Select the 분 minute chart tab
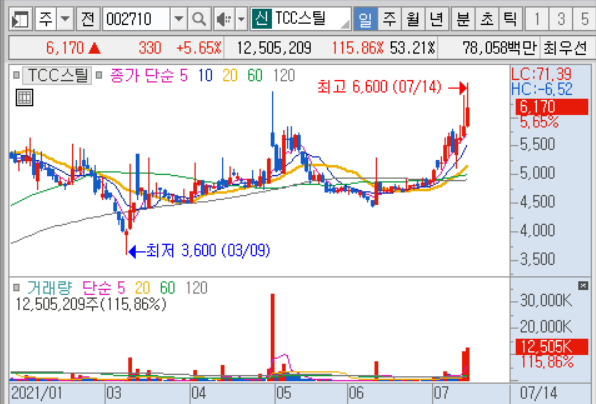596x404 pixels. pyautogui.click(x=463, y=19)
